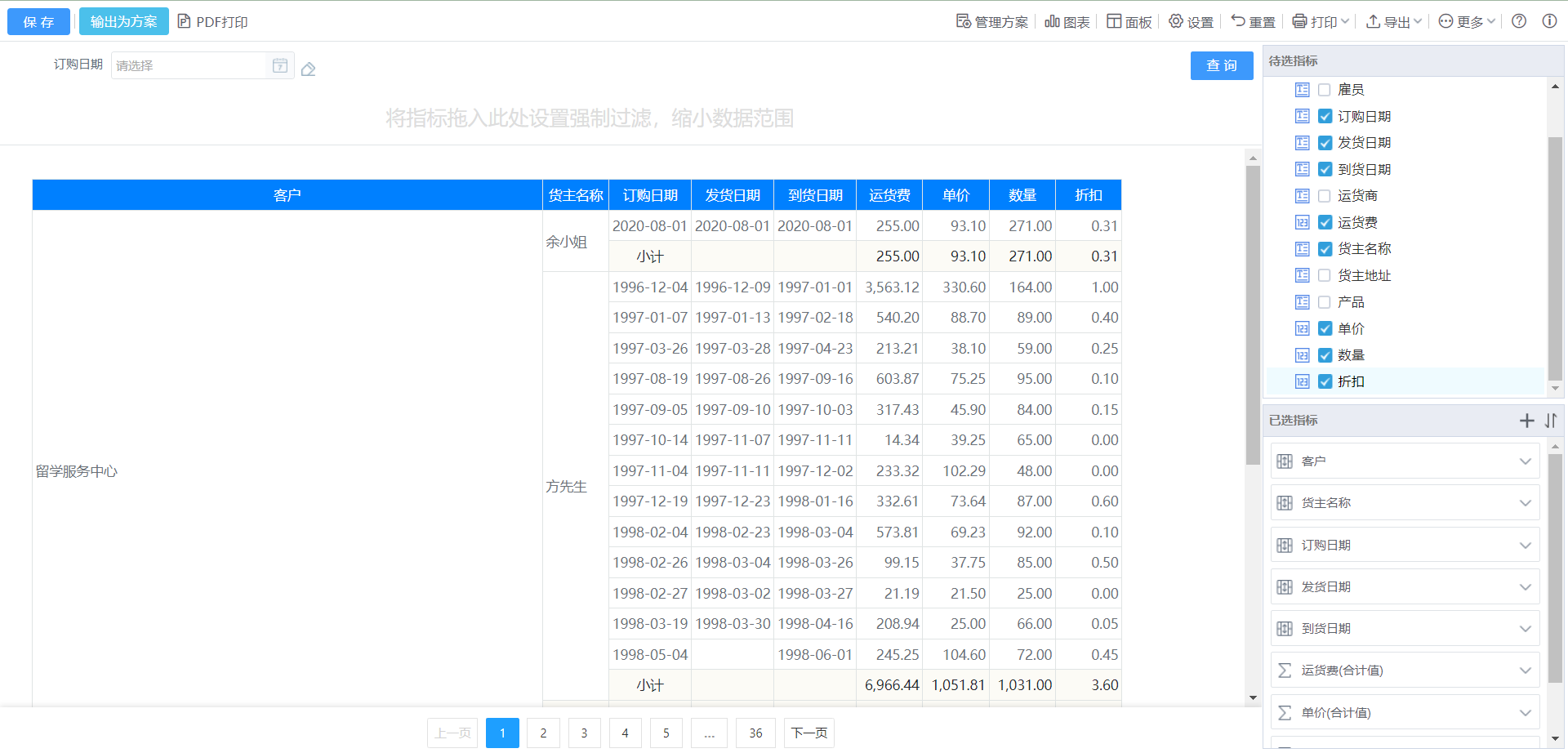Image resolution: width=1568 pixels, height=753 pixels.
Task: Click the info circle icon
Action: point(1548,21)
